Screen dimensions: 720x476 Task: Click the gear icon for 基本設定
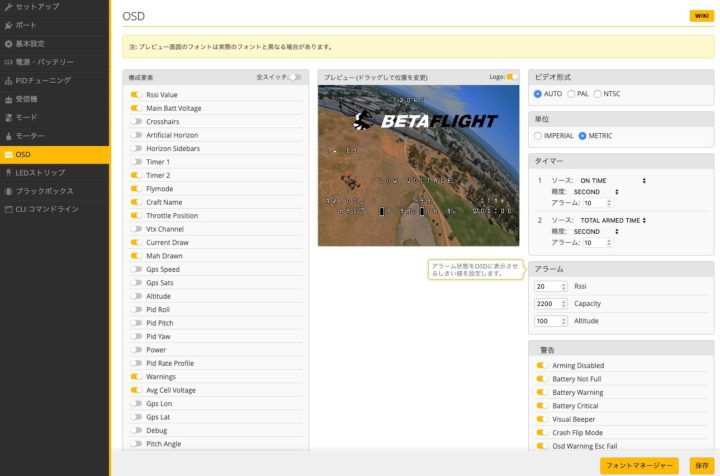[9, 44]
